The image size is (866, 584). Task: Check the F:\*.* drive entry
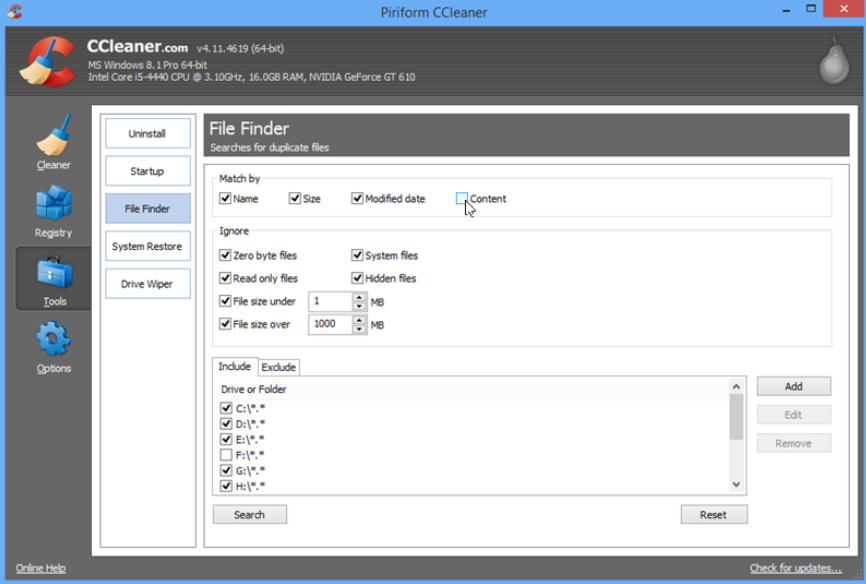[226, 455]
